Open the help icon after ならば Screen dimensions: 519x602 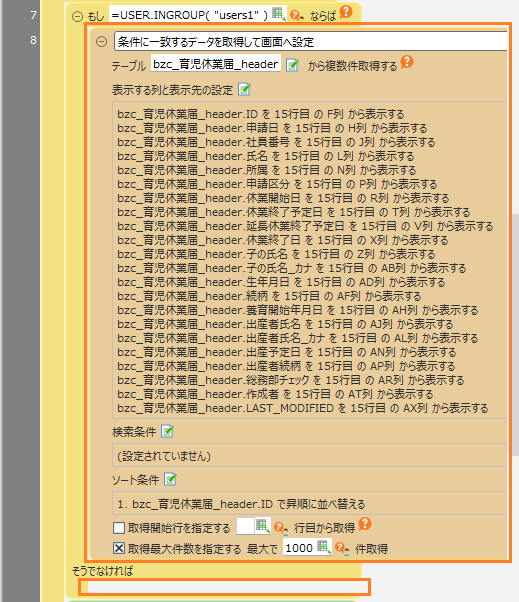click(346, 12)
